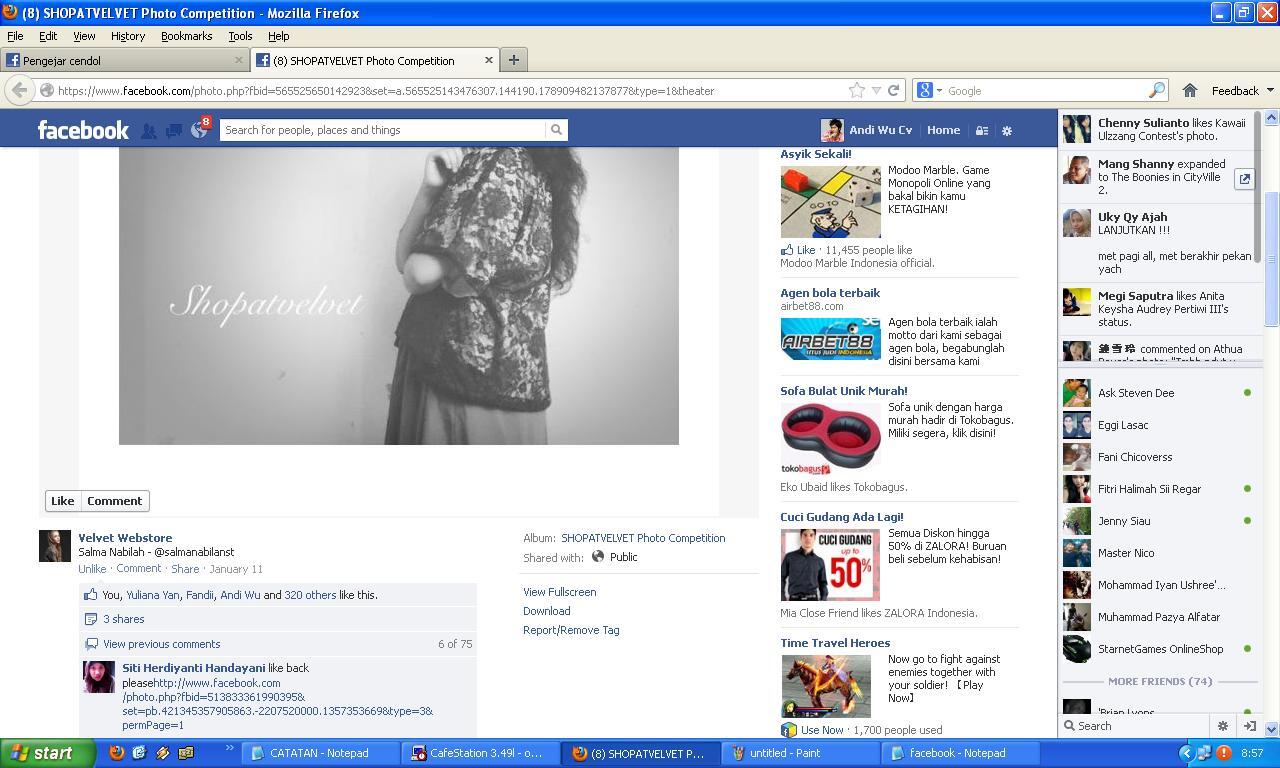Click Download photo link

point(546,611)
